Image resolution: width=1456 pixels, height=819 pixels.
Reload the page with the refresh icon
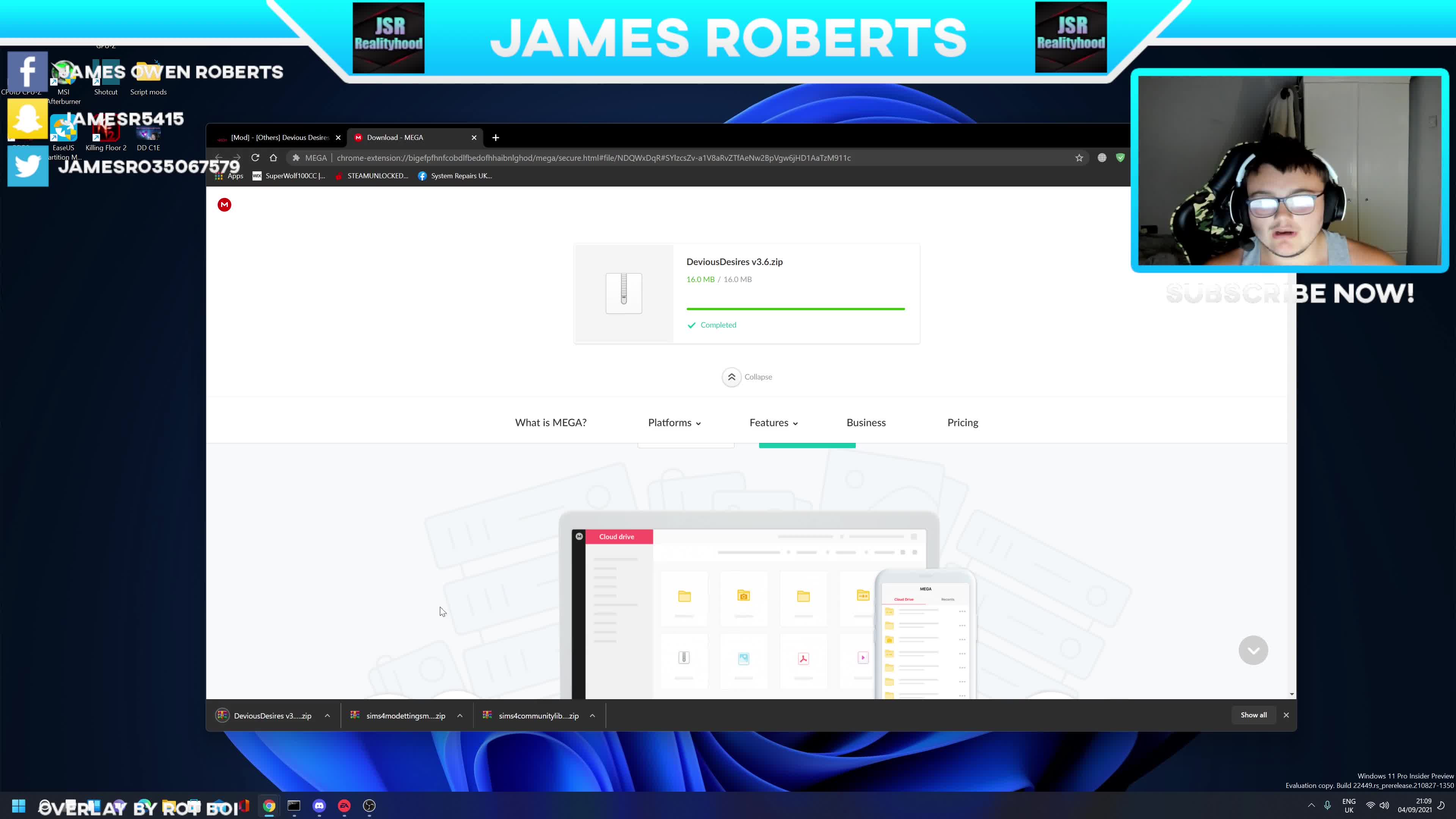pyautogui.click(x=256, y=158)
